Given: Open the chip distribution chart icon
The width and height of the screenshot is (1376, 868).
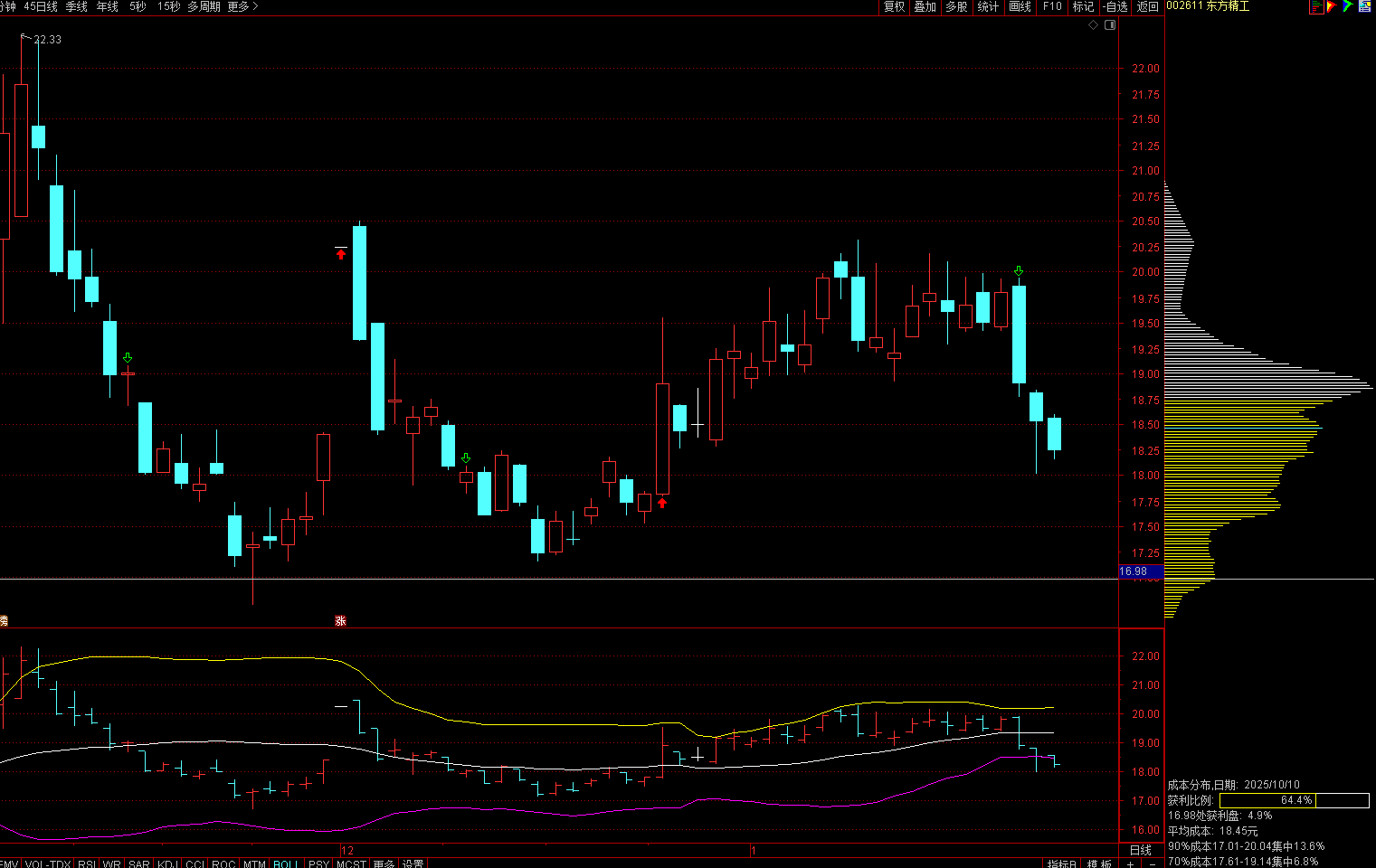Looking at the screenshot, I should 1316,6.
